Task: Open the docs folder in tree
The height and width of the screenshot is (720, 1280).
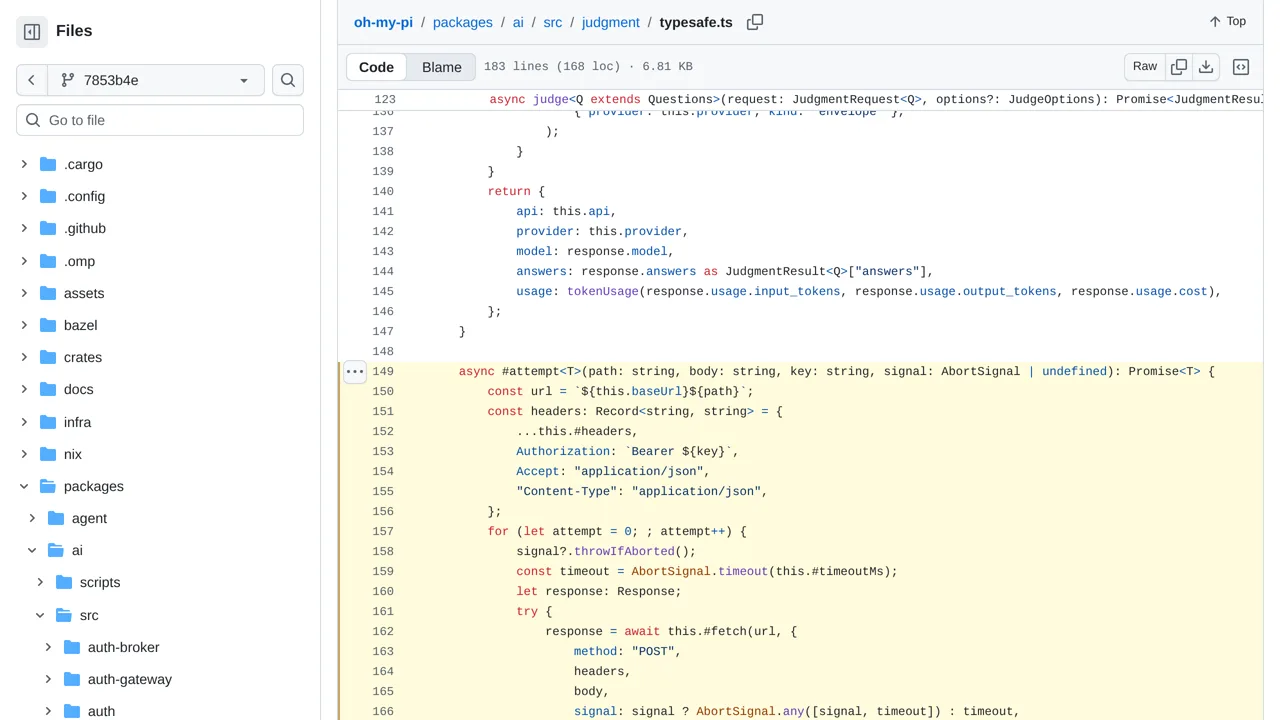Action: pos(78,389)
